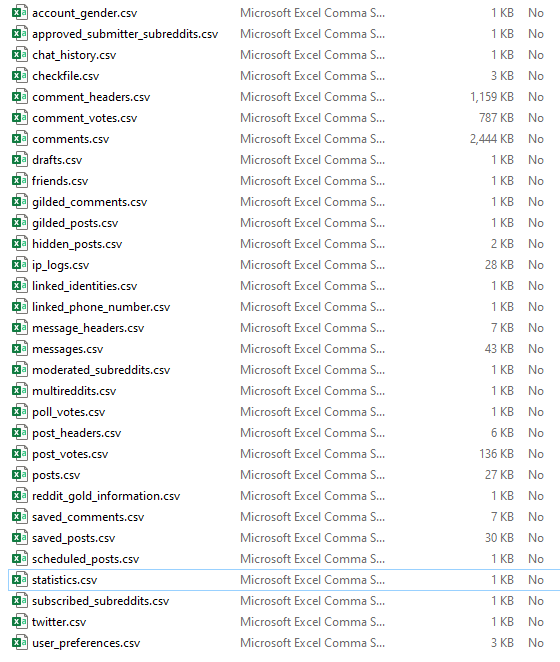This screenshot has height=662, width=560.
Task: Click the Excel icon beside account_gender.csv
Action: coord(19,12)
